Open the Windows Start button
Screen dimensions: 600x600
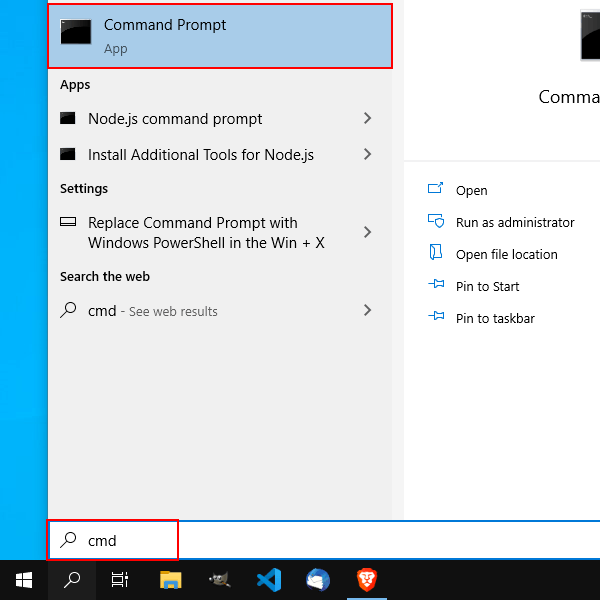click(24, 580)
